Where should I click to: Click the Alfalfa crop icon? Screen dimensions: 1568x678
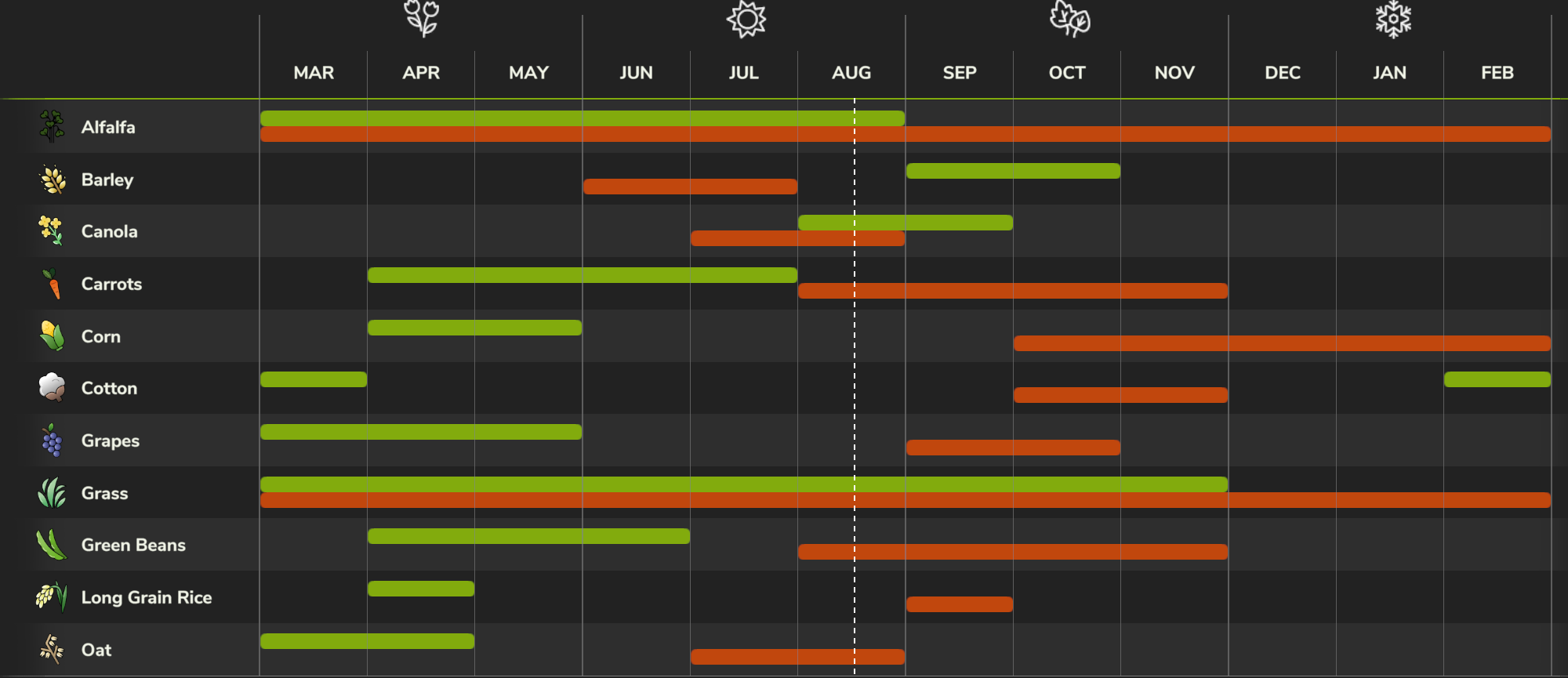[x=52, y=126]
